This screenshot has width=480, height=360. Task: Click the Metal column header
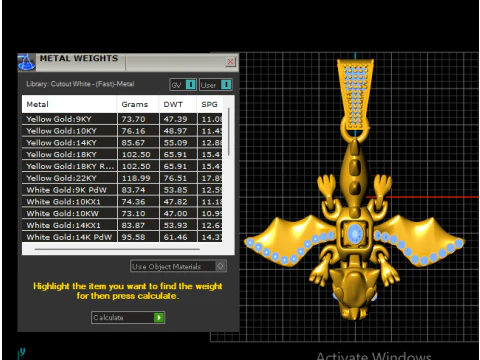69,104
